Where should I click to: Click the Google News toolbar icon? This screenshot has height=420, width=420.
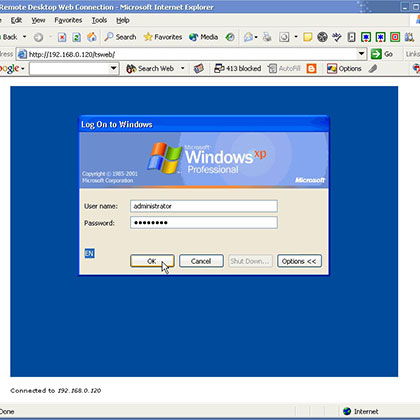[x=199, y=69]
